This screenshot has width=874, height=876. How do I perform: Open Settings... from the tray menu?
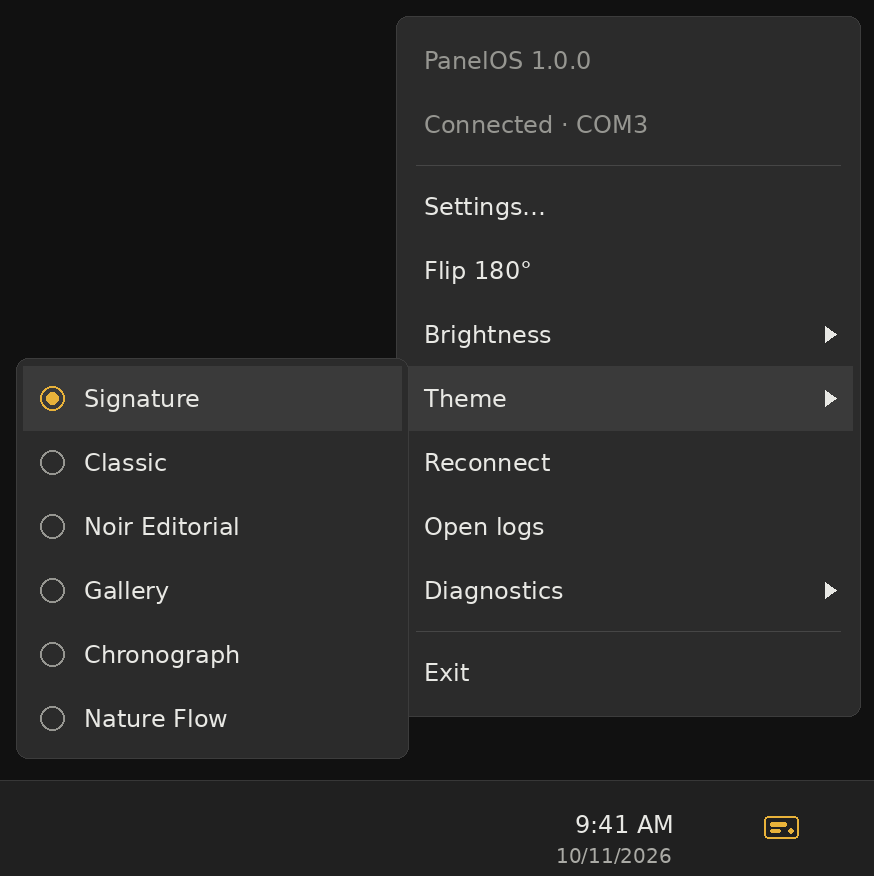(629, 207)
